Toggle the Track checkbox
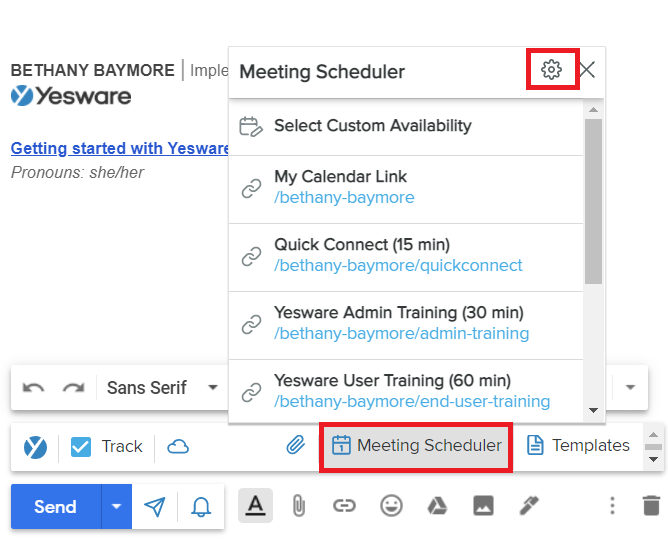The height and width of the screenshot is (542, 668). (x=81, y=447)
